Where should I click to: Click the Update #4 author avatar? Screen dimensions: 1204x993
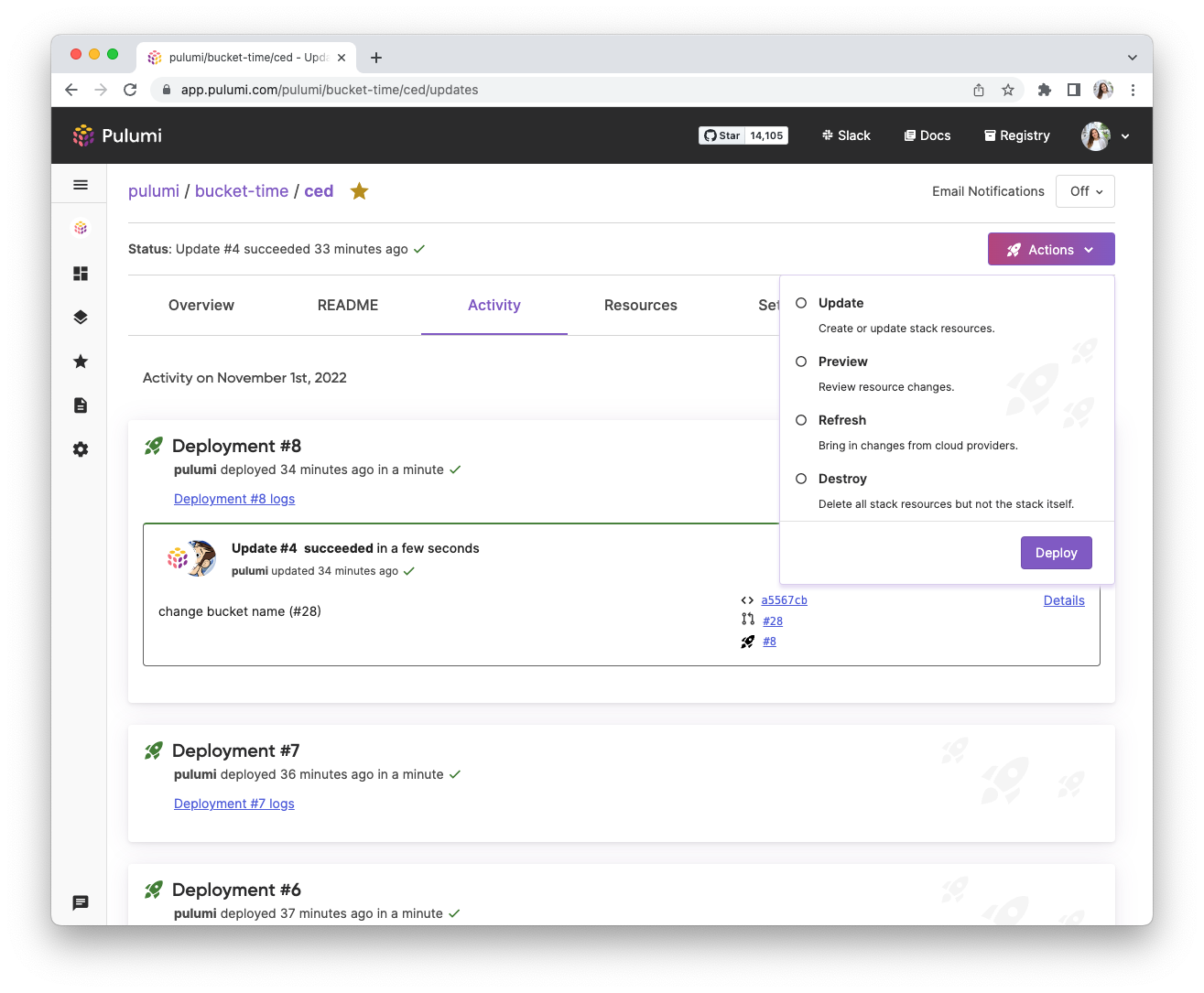click(x=201, y=558)
